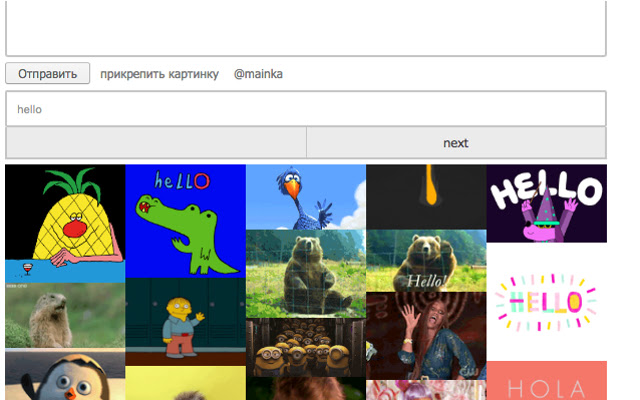Select the waving bear Hello! GIF
The height and width of the screenshot is (400, 640).
426,260
